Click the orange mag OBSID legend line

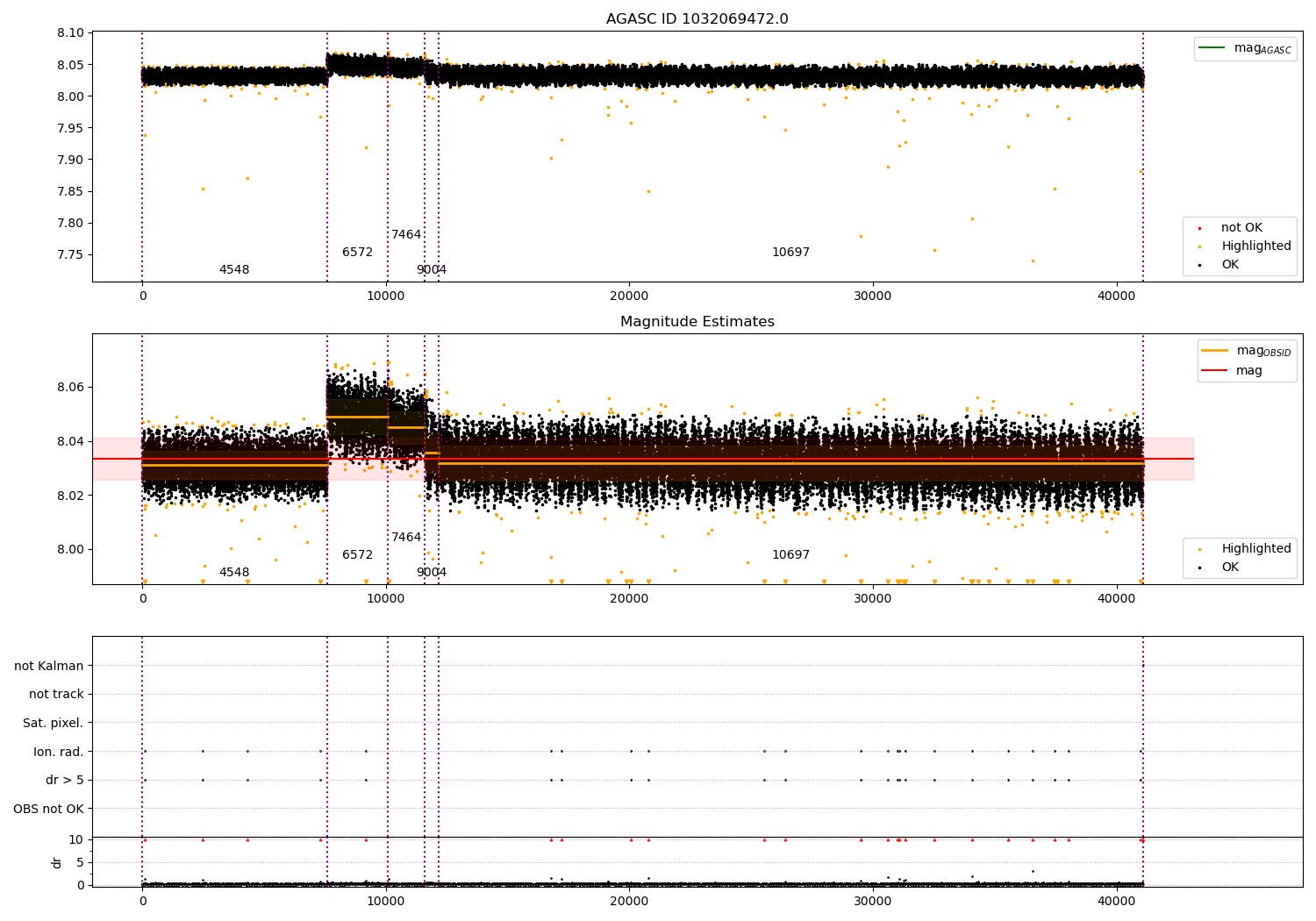tap(1214, 351)
